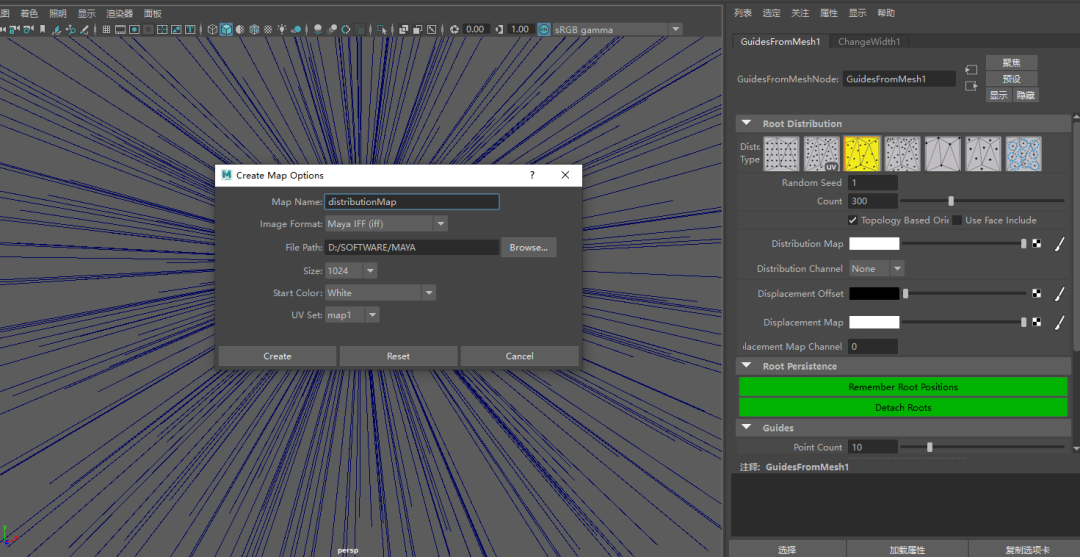Switch to the ChangeWidth1 tab

pyautogui.click(x=869, y=41)
